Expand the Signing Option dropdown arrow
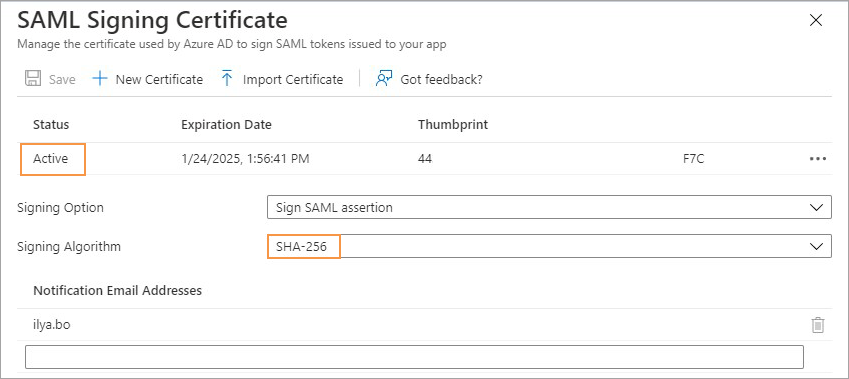Screen dimensions: 849x379 coord(816,207)
